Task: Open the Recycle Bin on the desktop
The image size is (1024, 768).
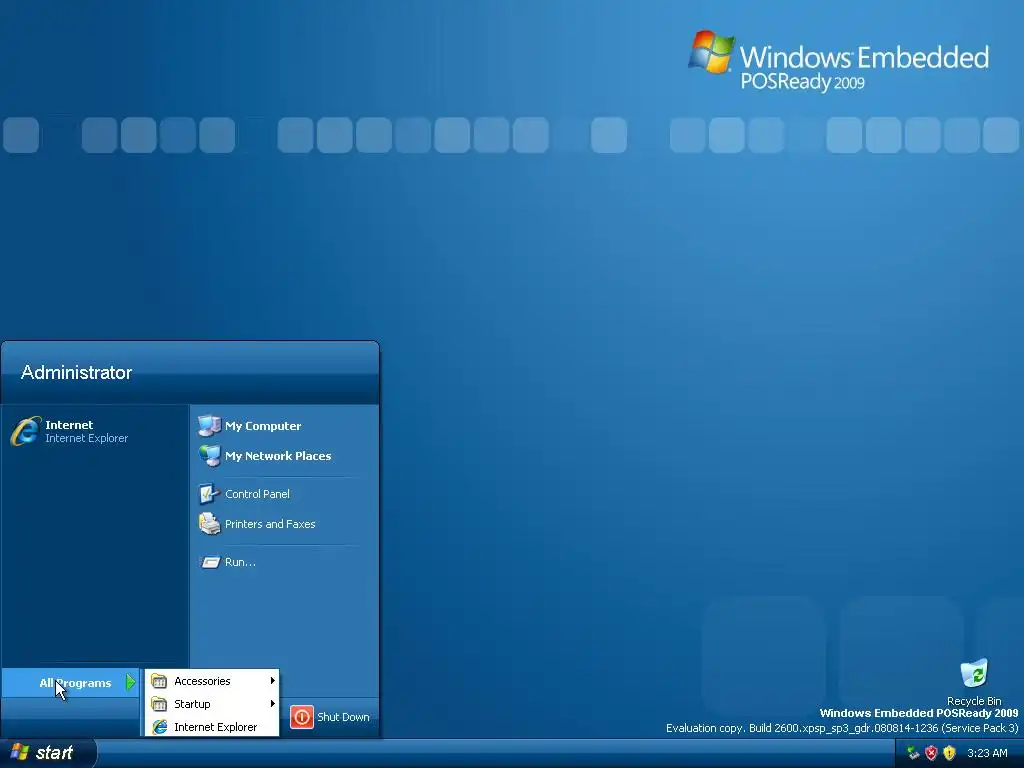Action: (974, 674)
